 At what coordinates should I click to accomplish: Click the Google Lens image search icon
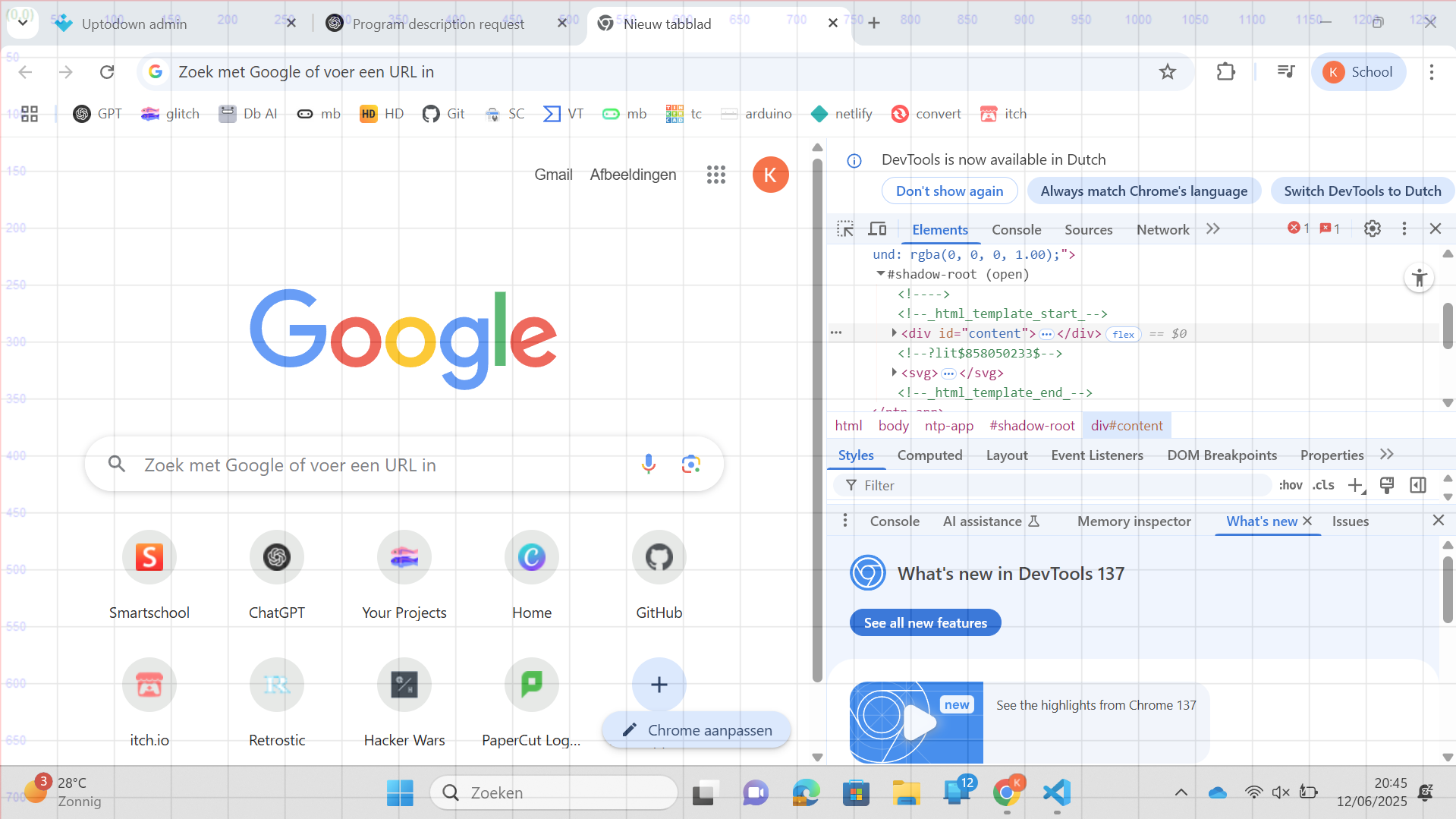(690, 464)
